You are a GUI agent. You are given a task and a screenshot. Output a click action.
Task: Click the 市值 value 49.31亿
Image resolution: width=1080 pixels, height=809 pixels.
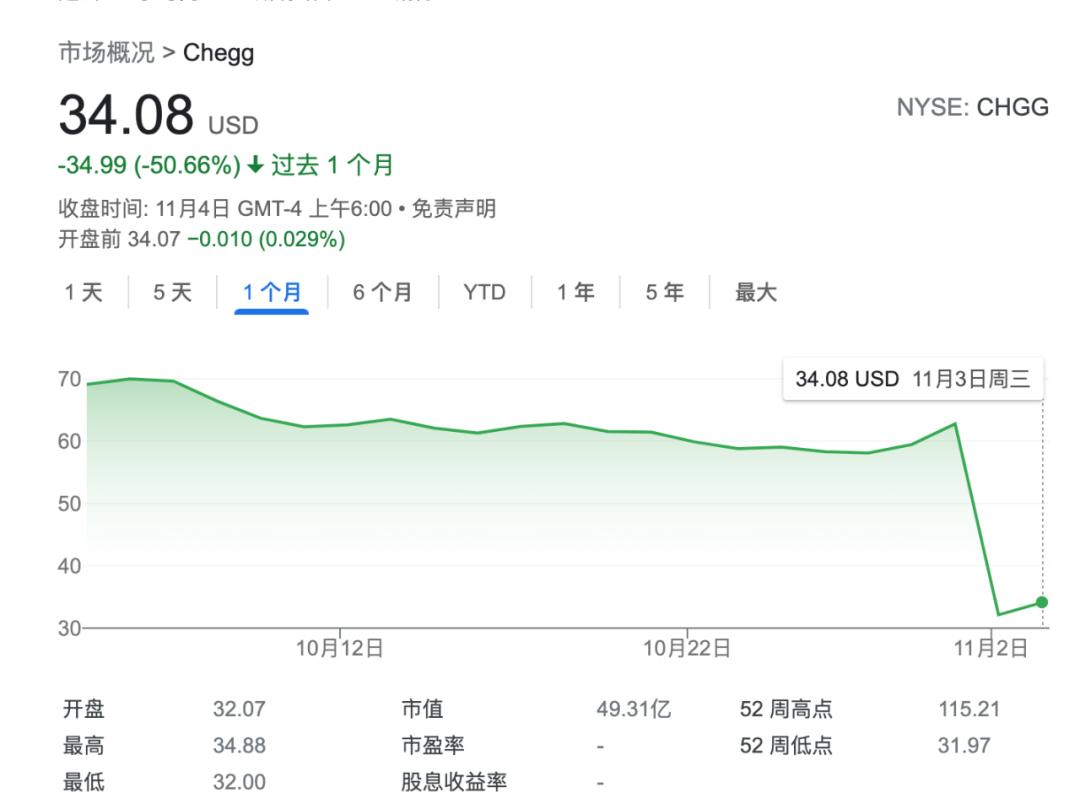click(x=634, y=709)
